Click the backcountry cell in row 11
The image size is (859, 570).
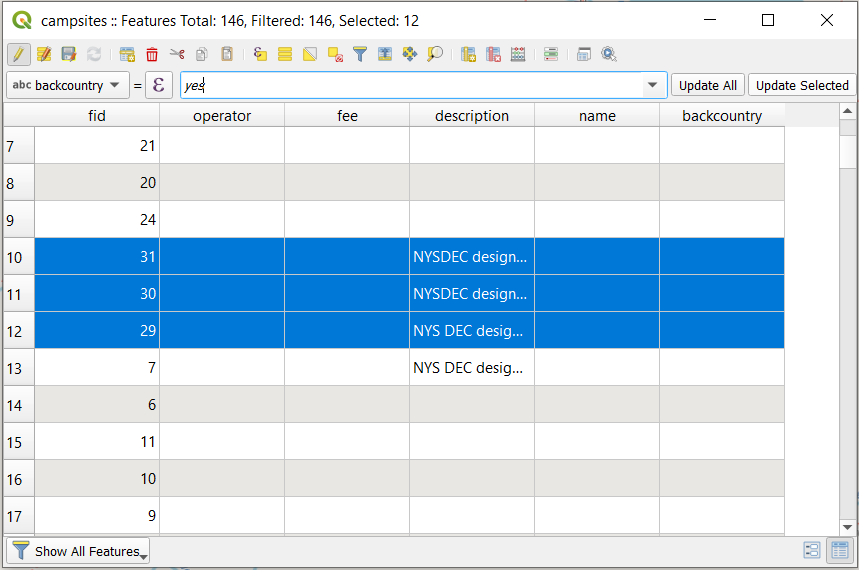point(722,294)
